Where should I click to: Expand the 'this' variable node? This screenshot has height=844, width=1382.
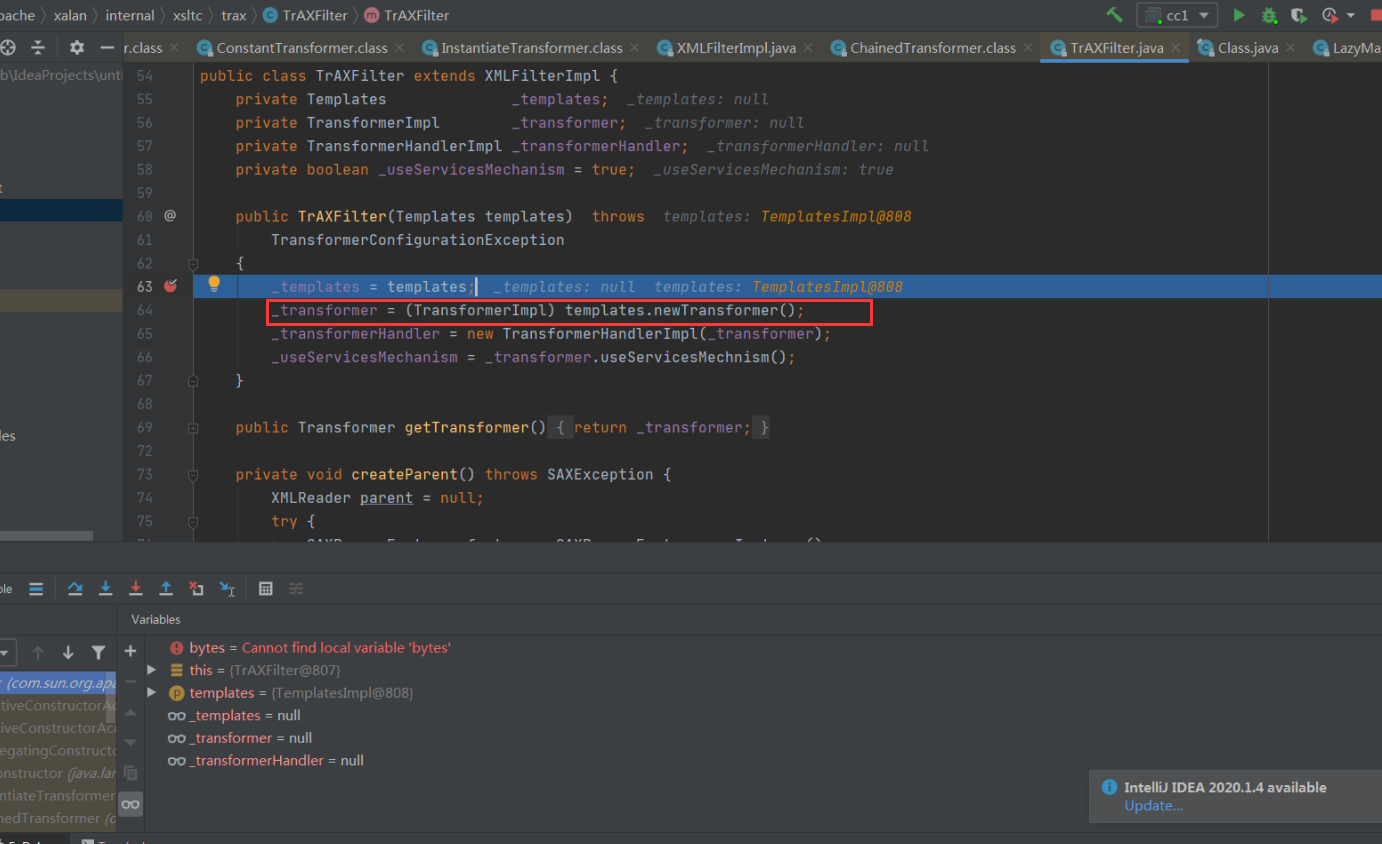pyautogui.click(x=152, y=670)
